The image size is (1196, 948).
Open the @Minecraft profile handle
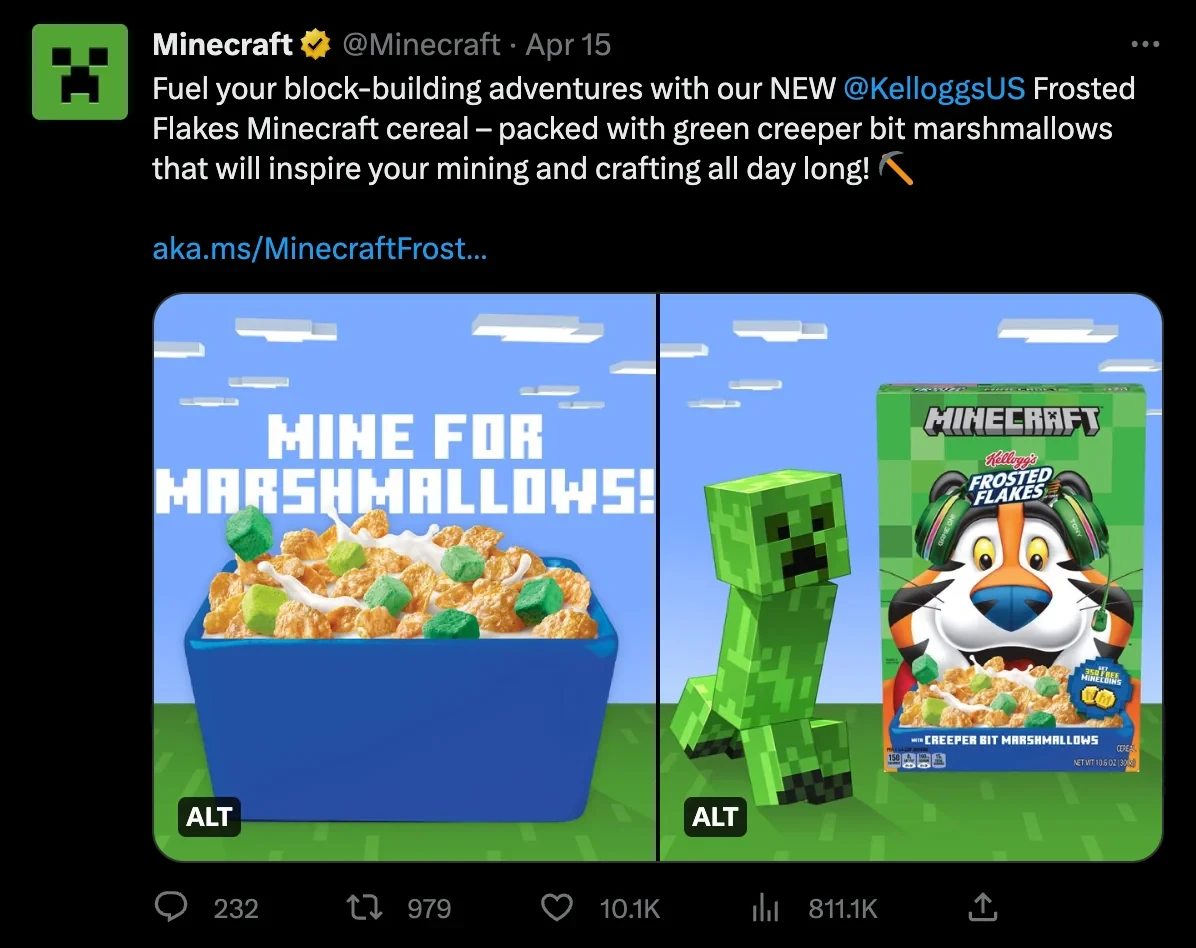(x=421, y=44)
